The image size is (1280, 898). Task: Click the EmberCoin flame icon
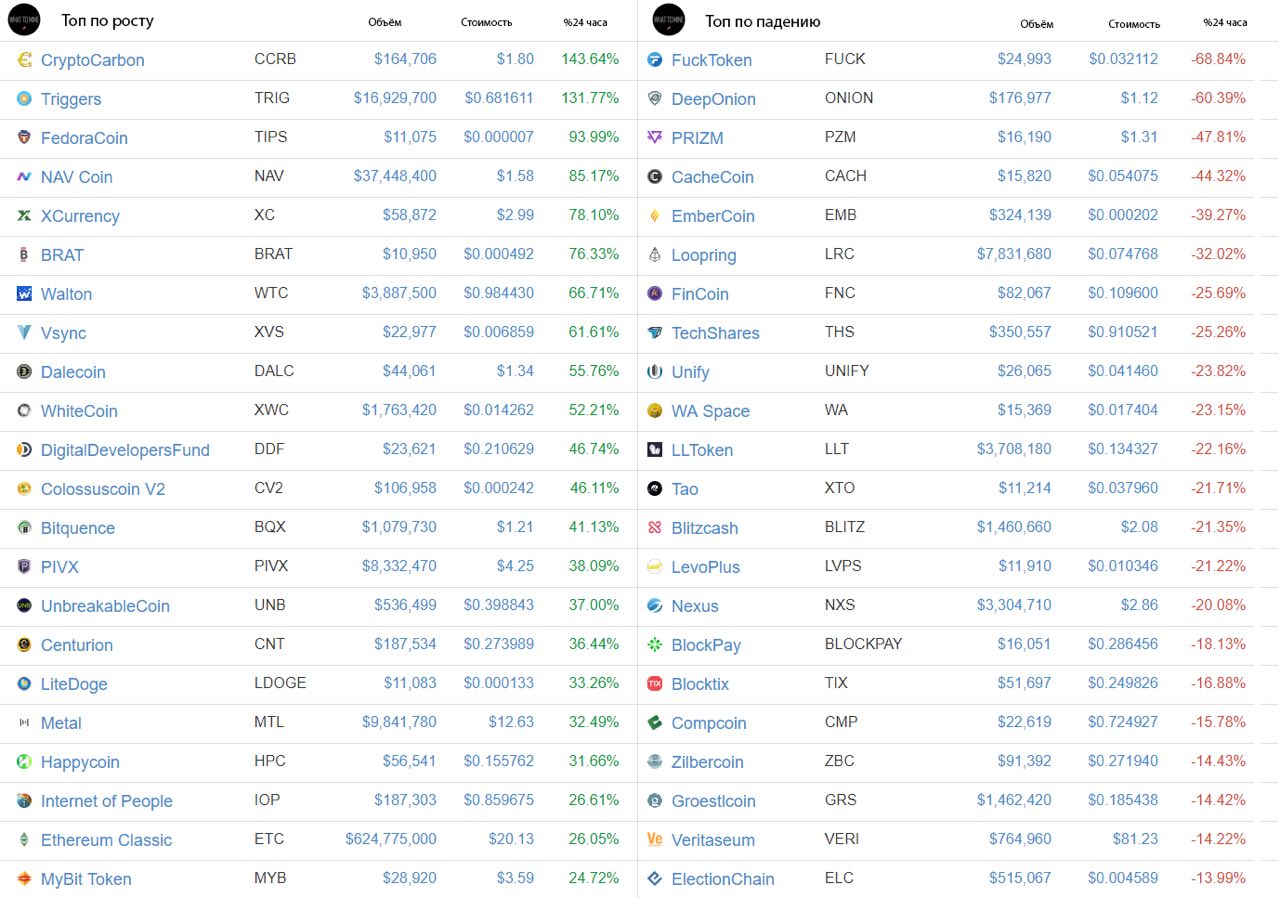coord(655,216)
